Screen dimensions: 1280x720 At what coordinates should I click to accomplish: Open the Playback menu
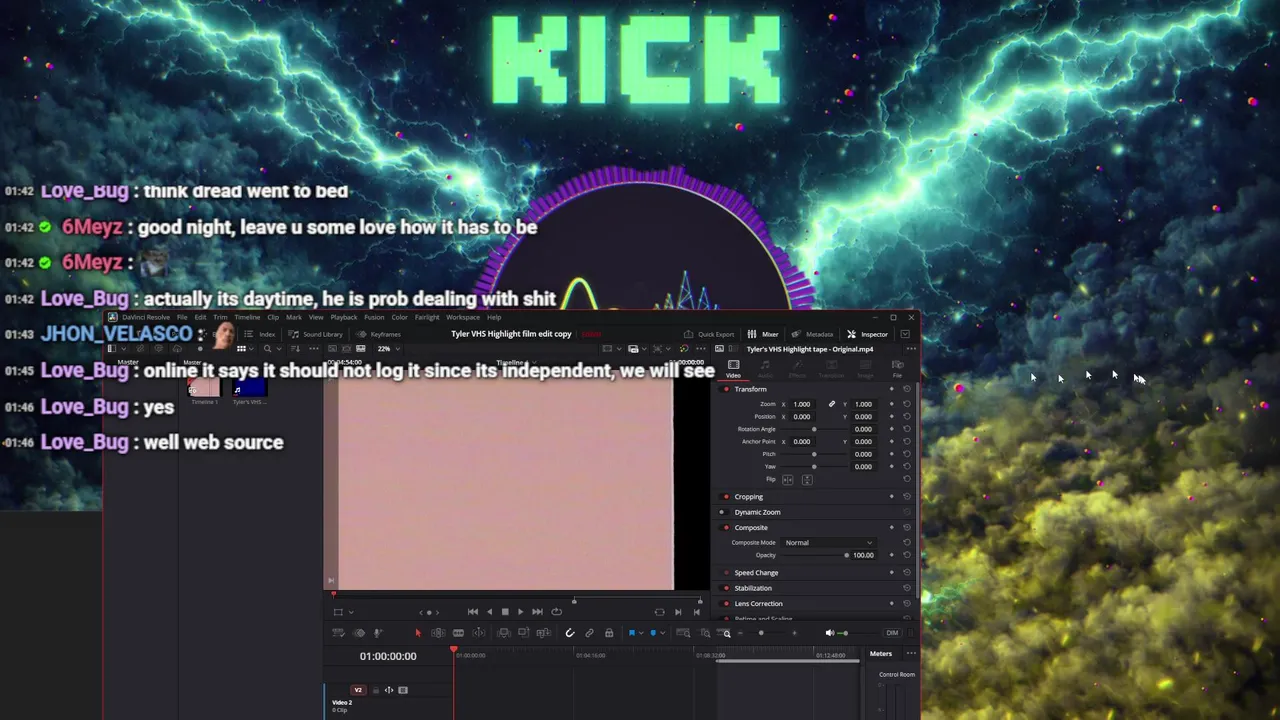[x=344, y=317]
